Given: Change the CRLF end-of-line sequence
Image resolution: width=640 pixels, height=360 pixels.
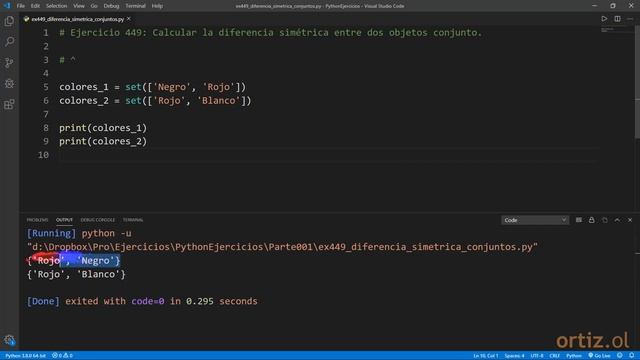Looking at the screenshot, I should click(x=554, y=356).
